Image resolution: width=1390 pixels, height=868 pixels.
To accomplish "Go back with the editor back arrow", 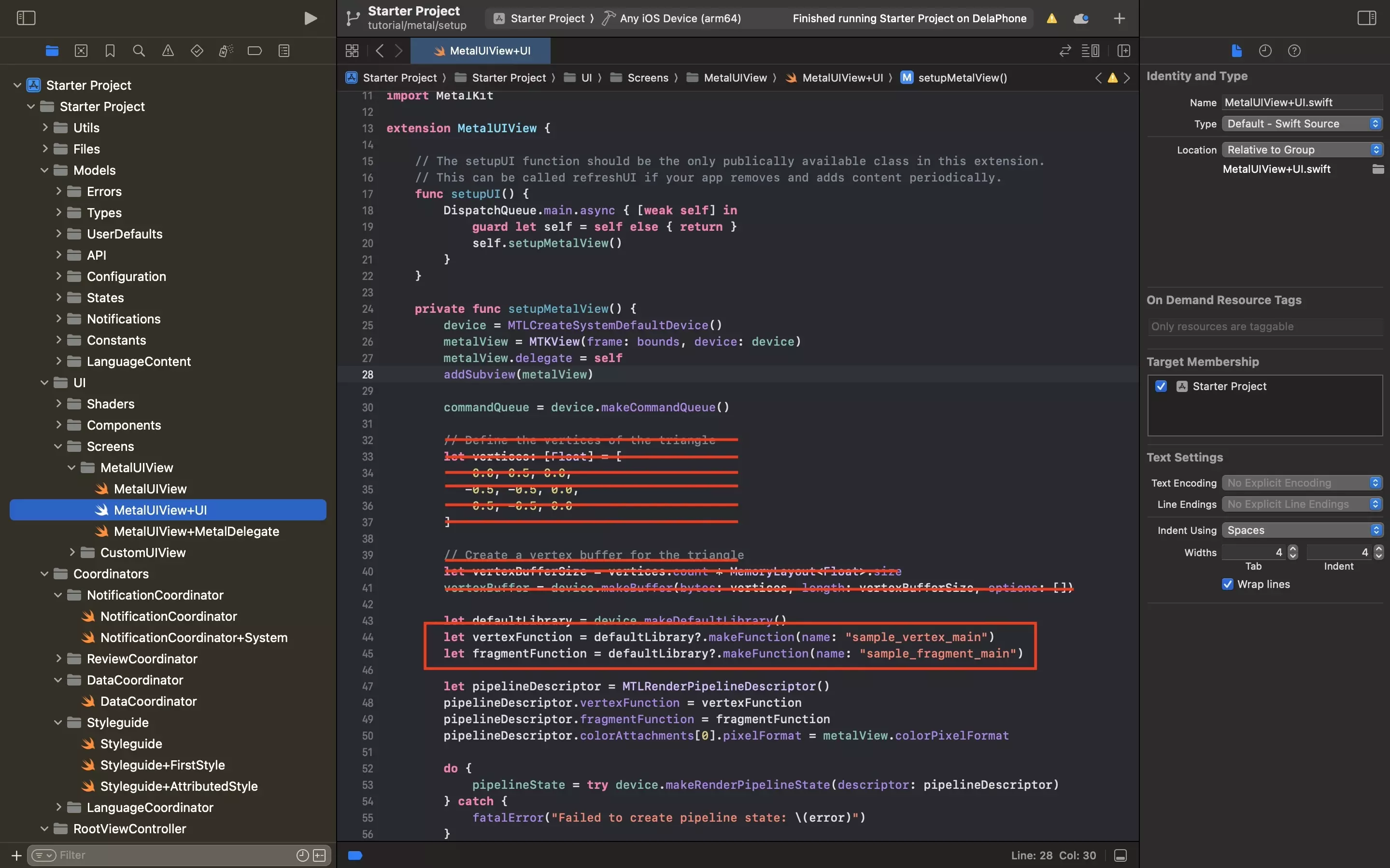I will tap(380, 51).
